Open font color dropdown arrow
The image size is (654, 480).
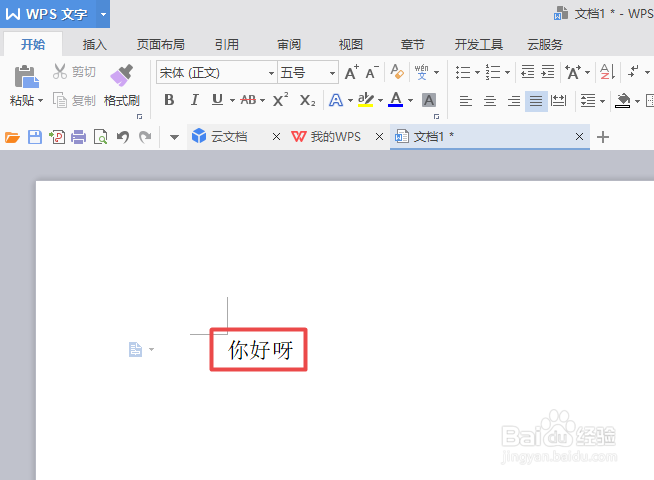tap(410, 101)
